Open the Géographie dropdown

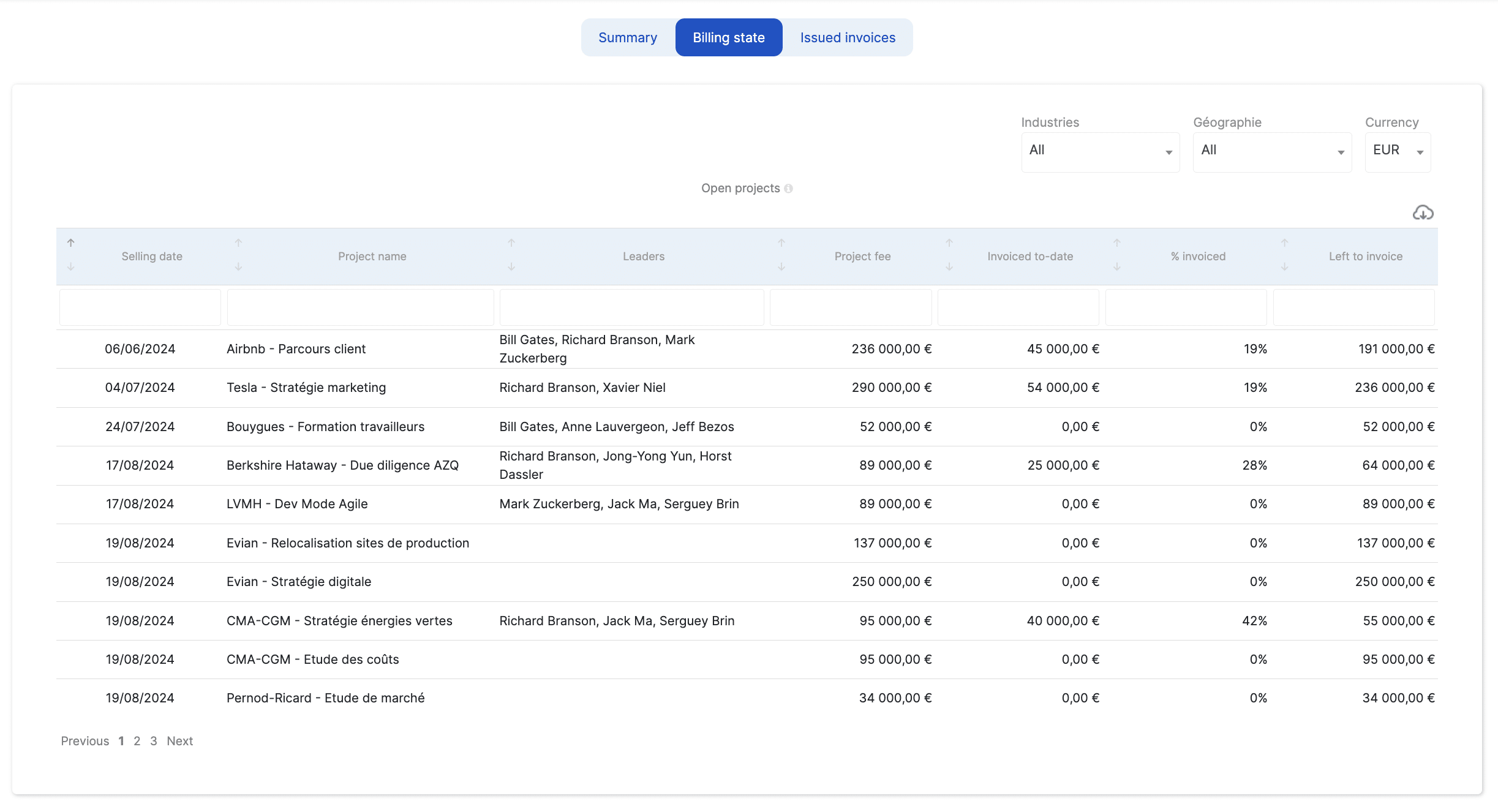coord(1271,151)
